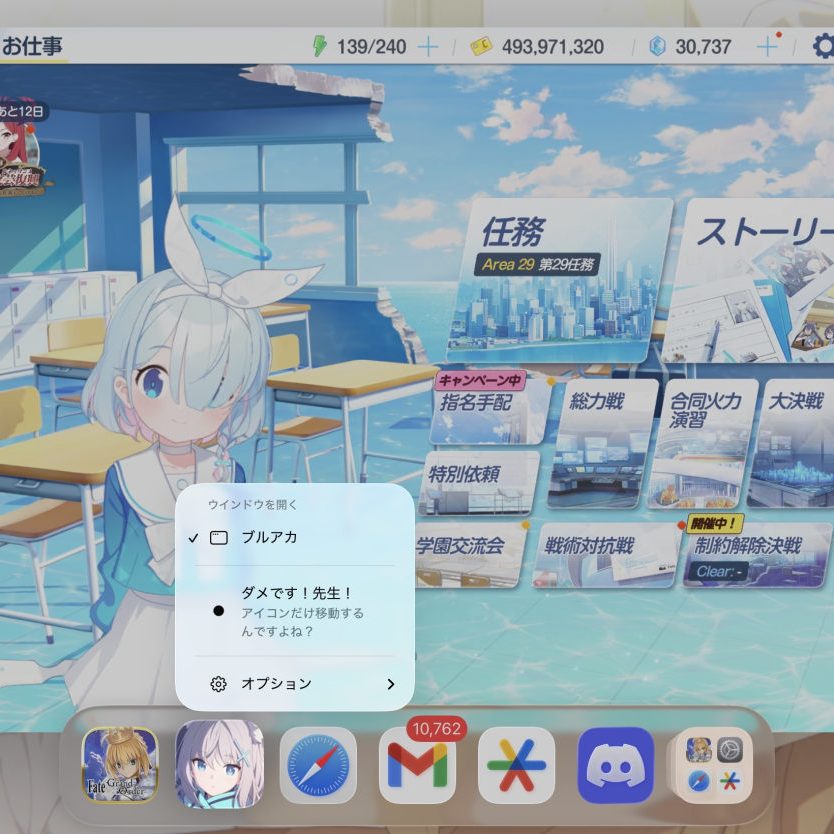Open 指名手配 bounty card
Viewport: 834px width, 834px height.
tap(489, 410)
